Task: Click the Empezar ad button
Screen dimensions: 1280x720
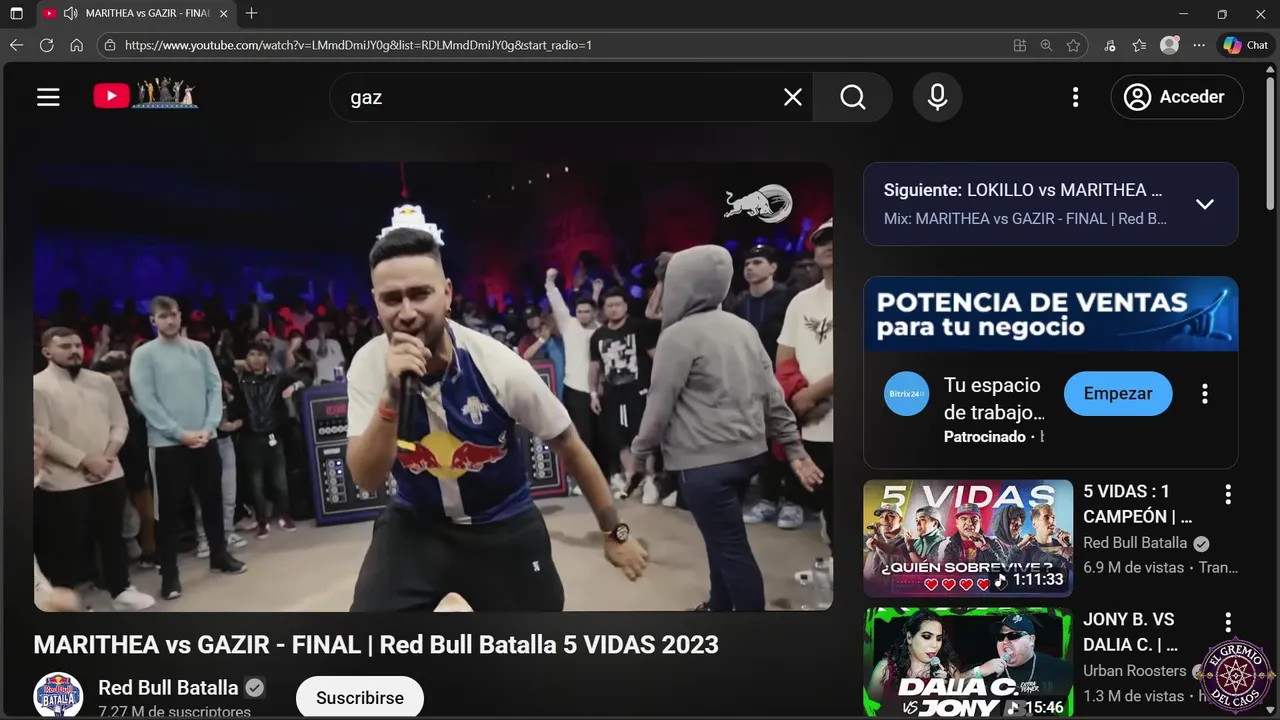Action: (1118, 394)
